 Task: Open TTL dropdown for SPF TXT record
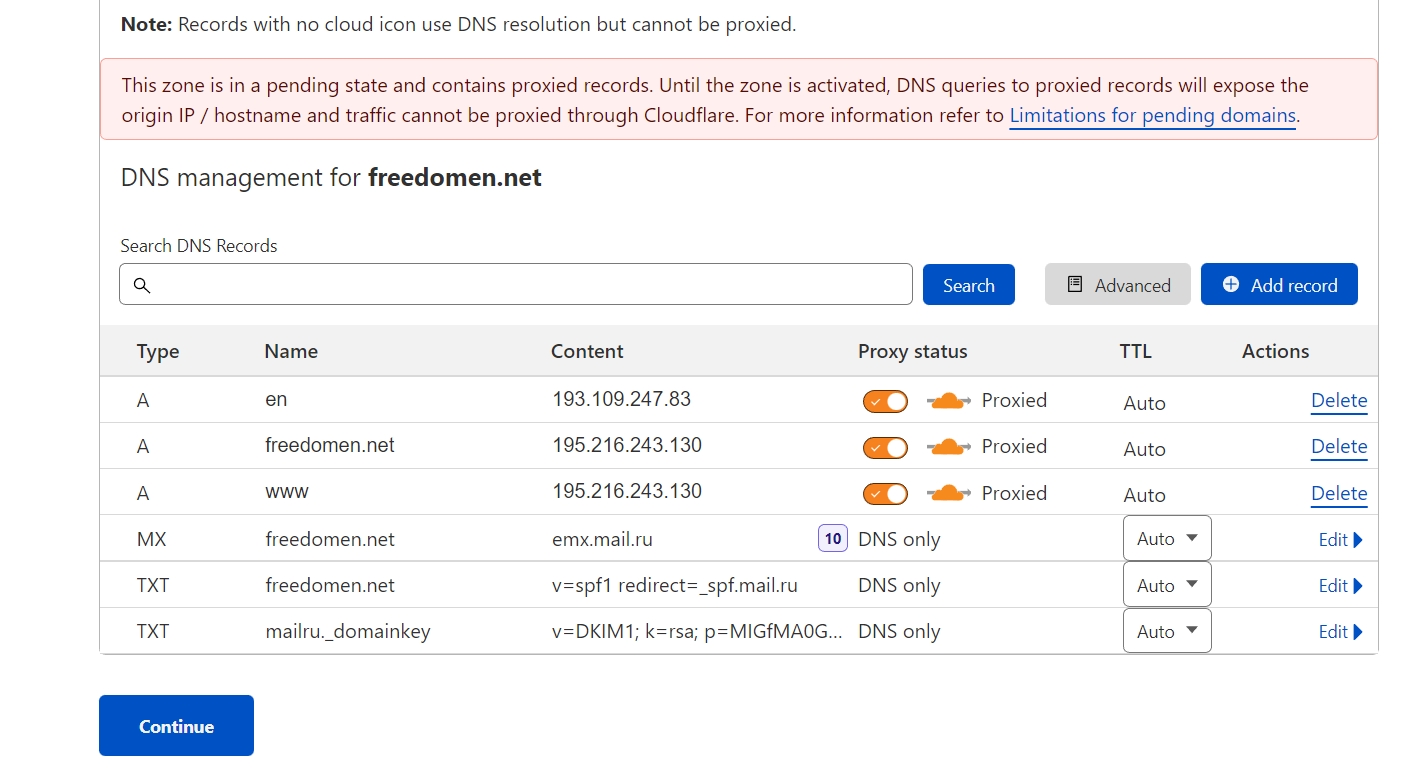[1167, 585]
